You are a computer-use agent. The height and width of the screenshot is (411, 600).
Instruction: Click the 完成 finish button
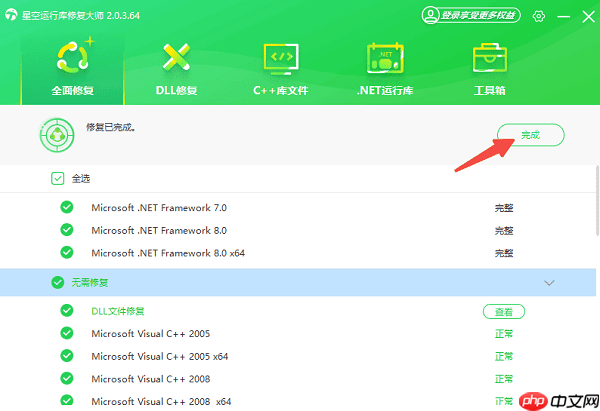[531, 135]
